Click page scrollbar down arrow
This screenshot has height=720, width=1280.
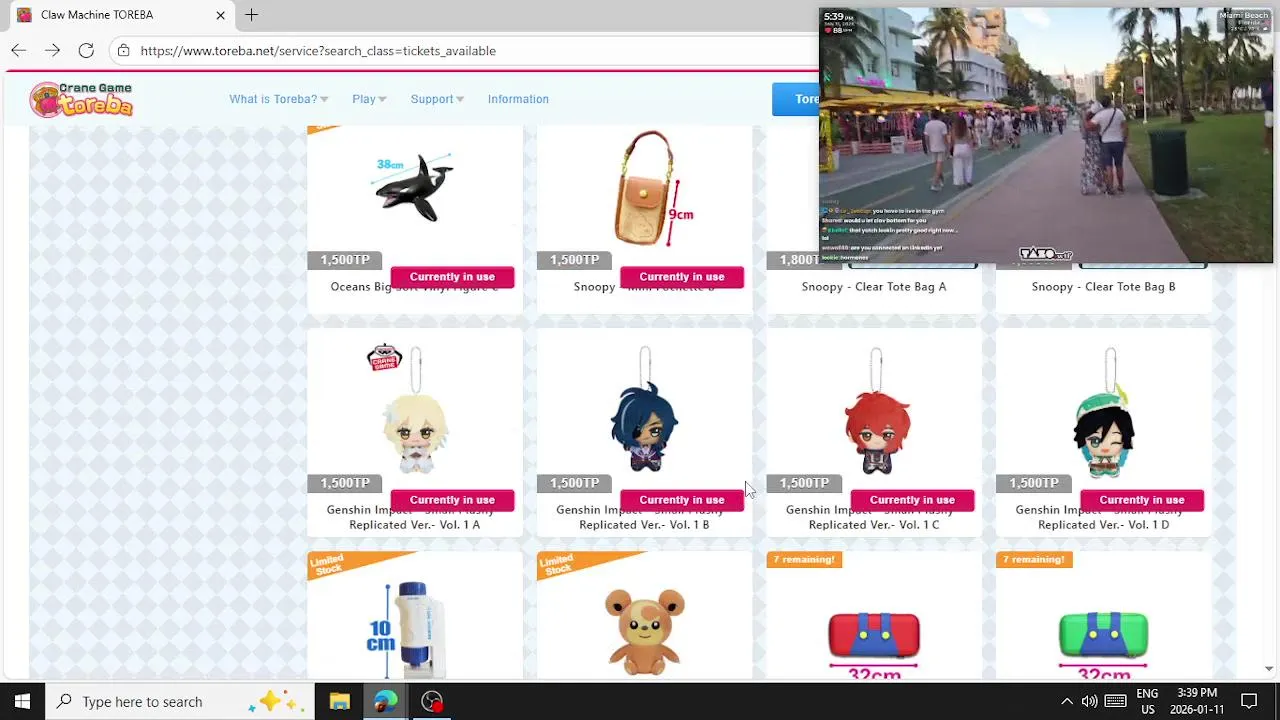1269,669
